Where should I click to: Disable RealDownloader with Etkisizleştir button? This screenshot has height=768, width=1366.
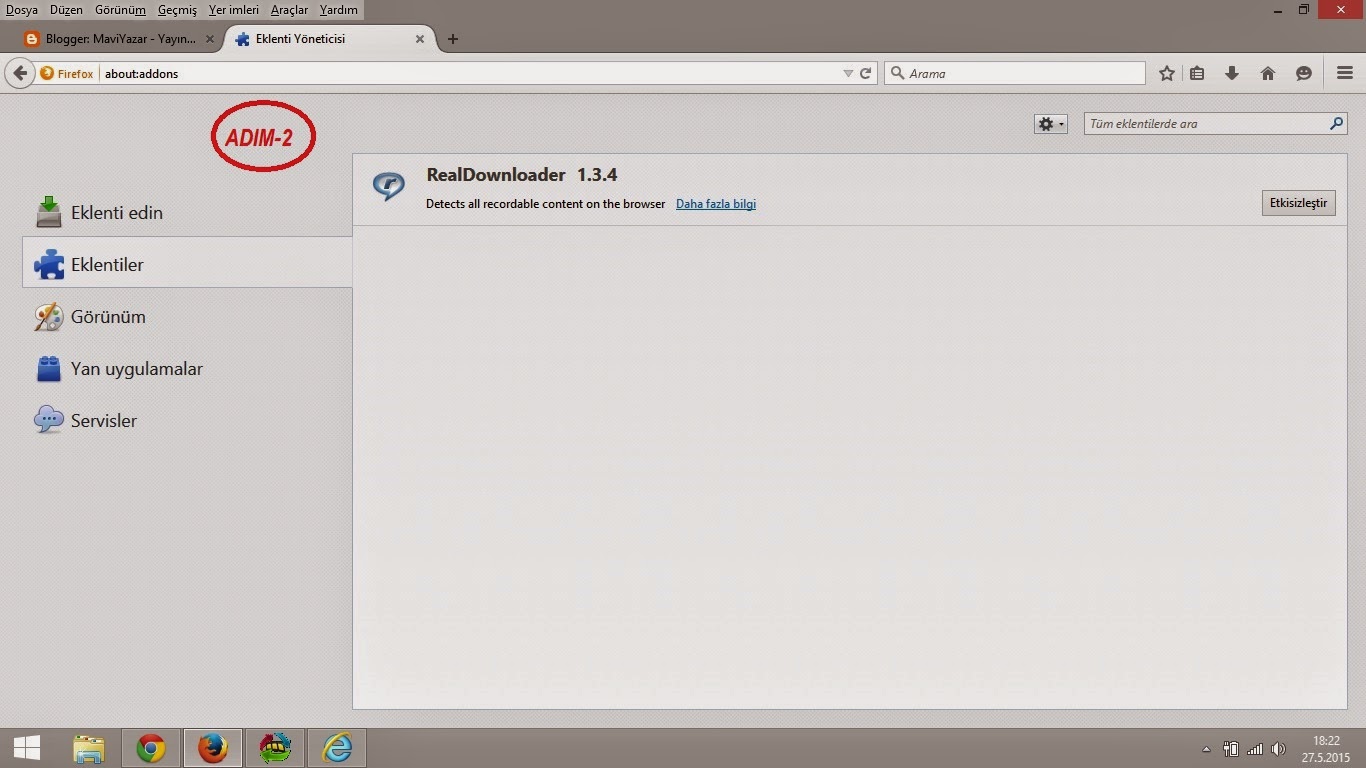pyautogui.click(x=1298, y=203)
